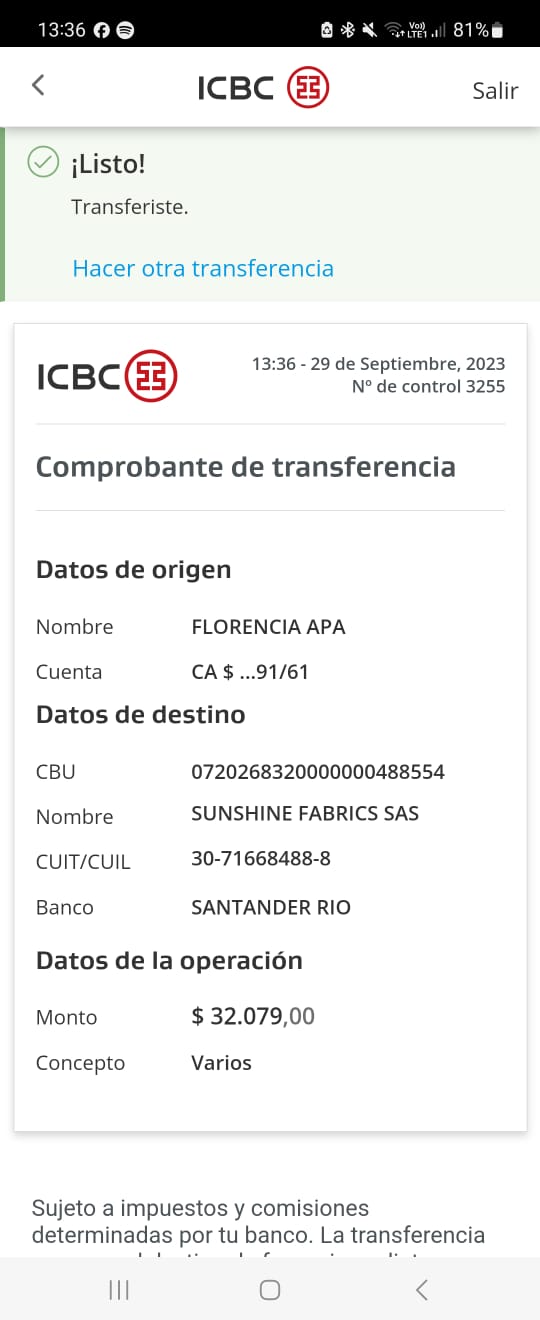Tap the battery indicator in status bar
This screenshot has height=1320, width=540.
(x=497, y=30)
